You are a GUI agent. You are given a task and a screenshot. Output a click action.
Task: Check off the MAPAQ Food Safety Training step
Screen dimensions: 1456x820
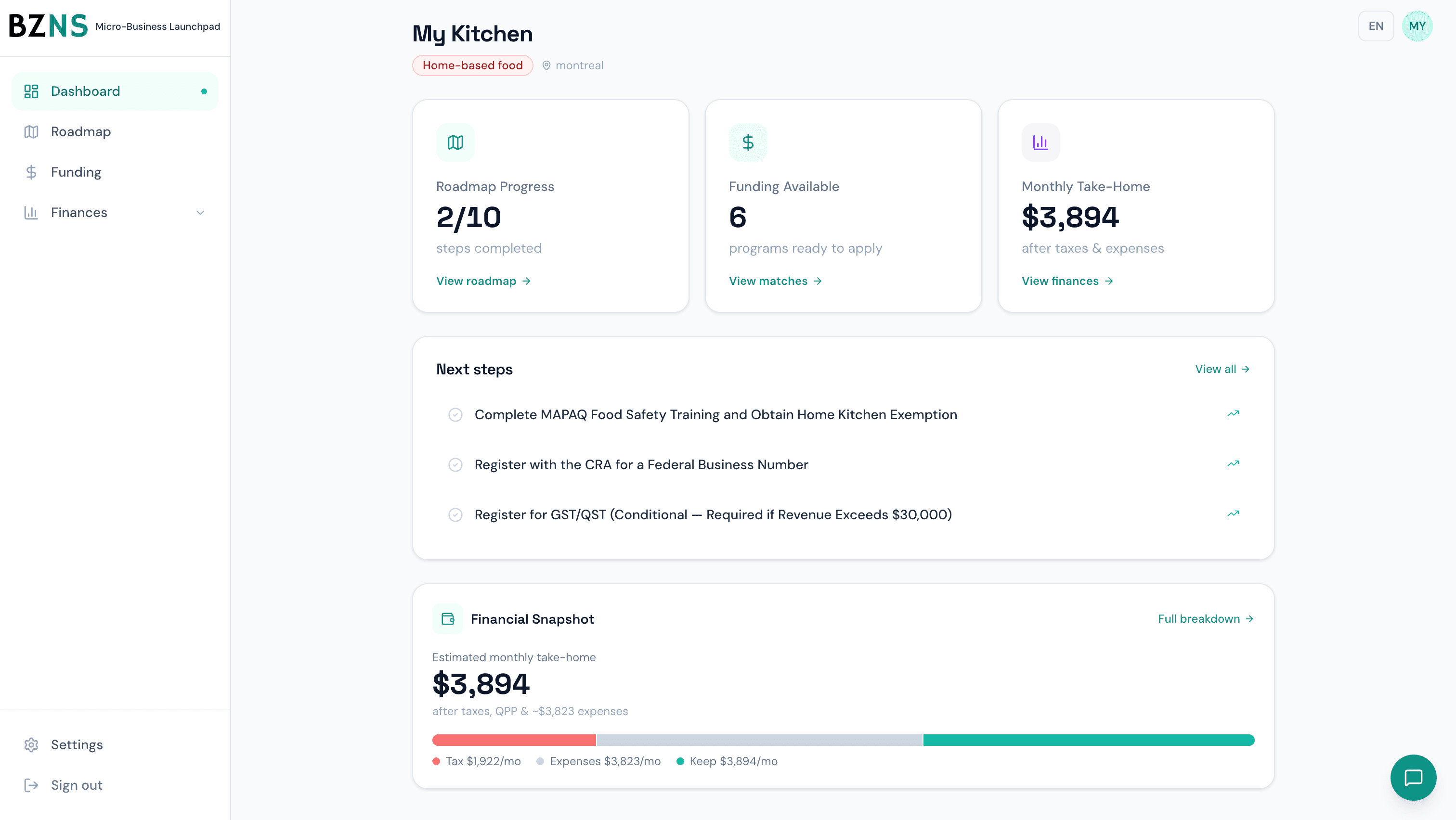[455, 414]
